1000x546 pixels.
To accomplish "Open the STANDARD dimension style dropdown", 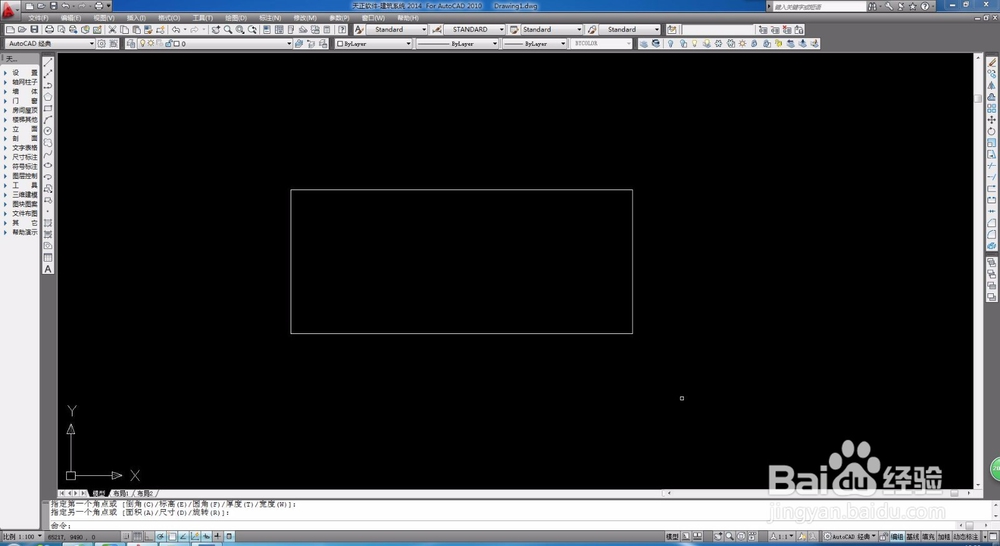I will pyautogui.click(x=474, y=29).
